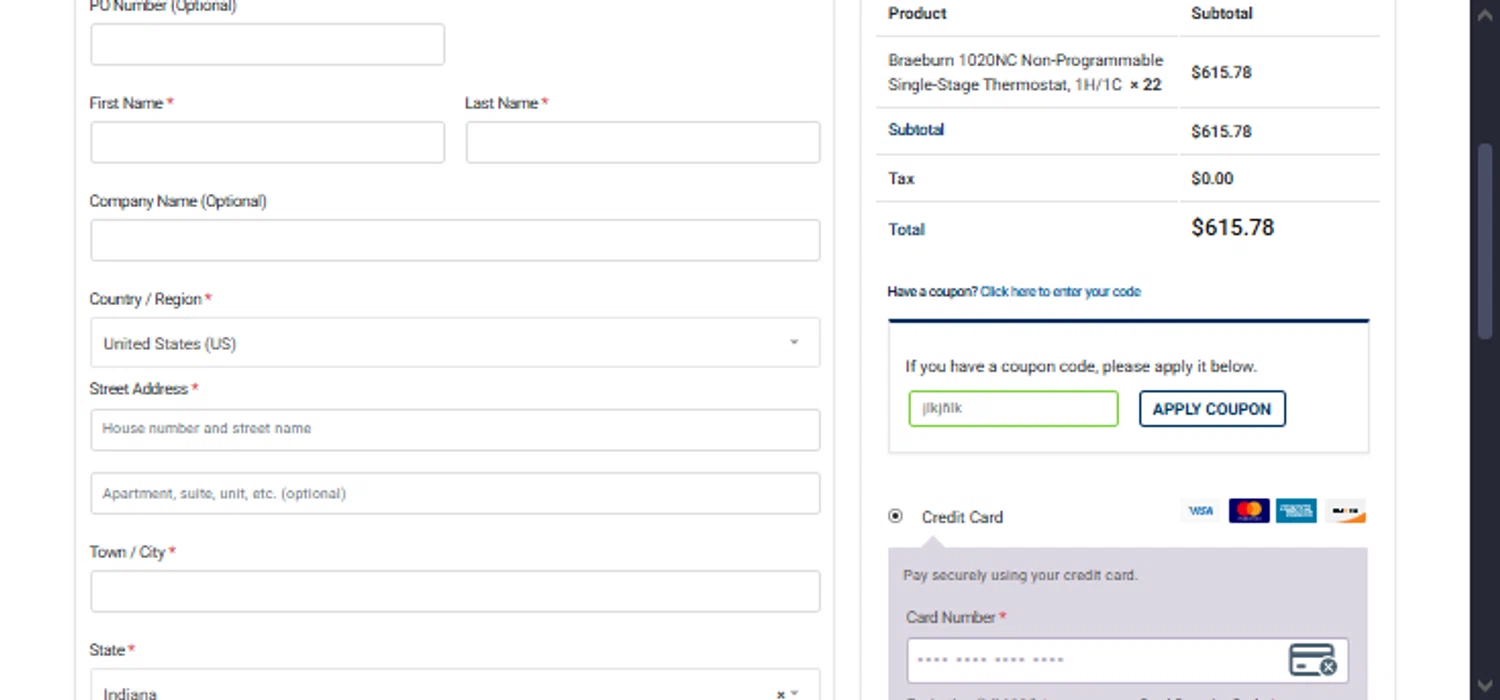Screen dimensions: 1500x700
Task: Click the Card Number label
Action: (956, 618)
